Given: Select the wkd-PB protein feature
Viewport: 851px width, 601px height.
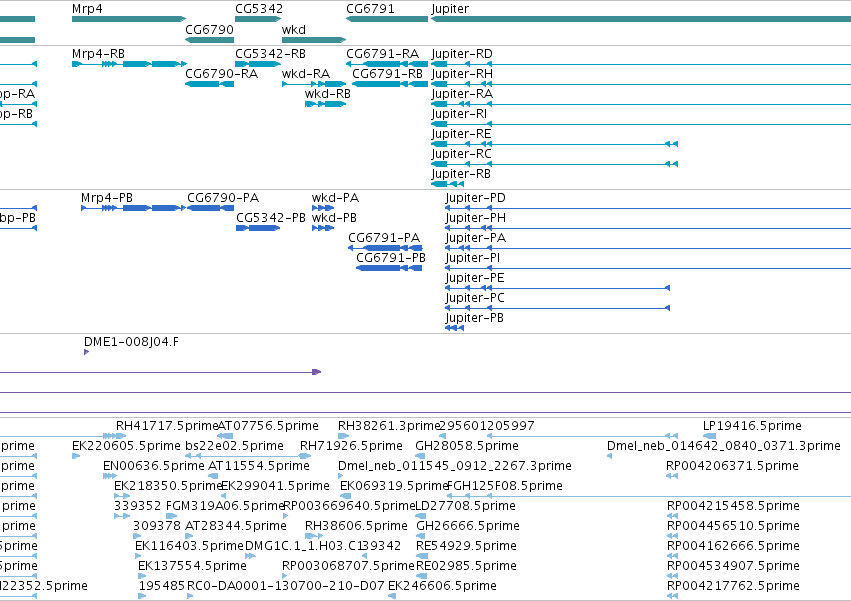Looking at the screenshot, I should click(323, 228).
